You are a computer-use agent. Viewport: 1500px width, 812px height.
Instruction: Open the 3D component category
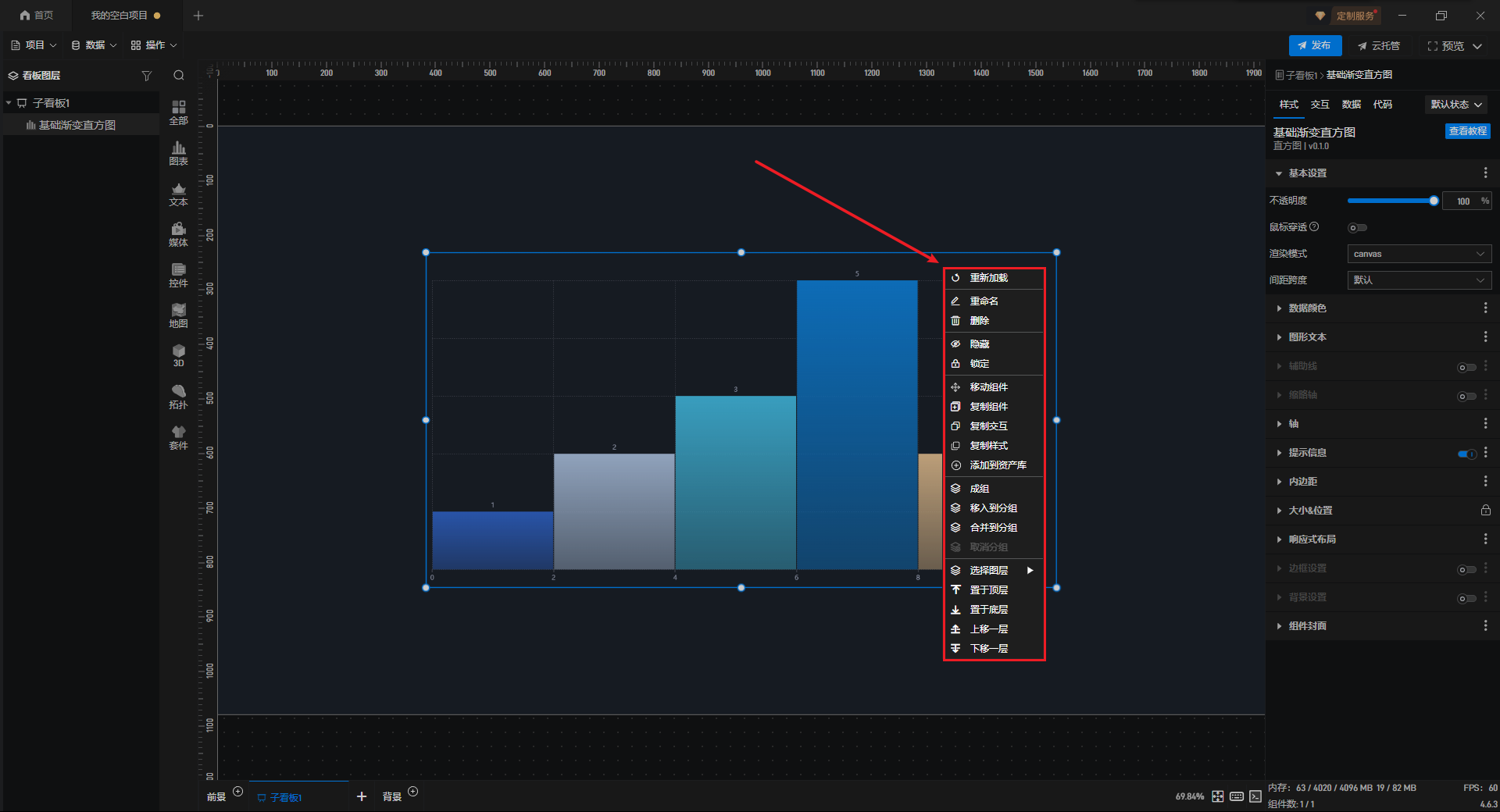pos(178,356)
